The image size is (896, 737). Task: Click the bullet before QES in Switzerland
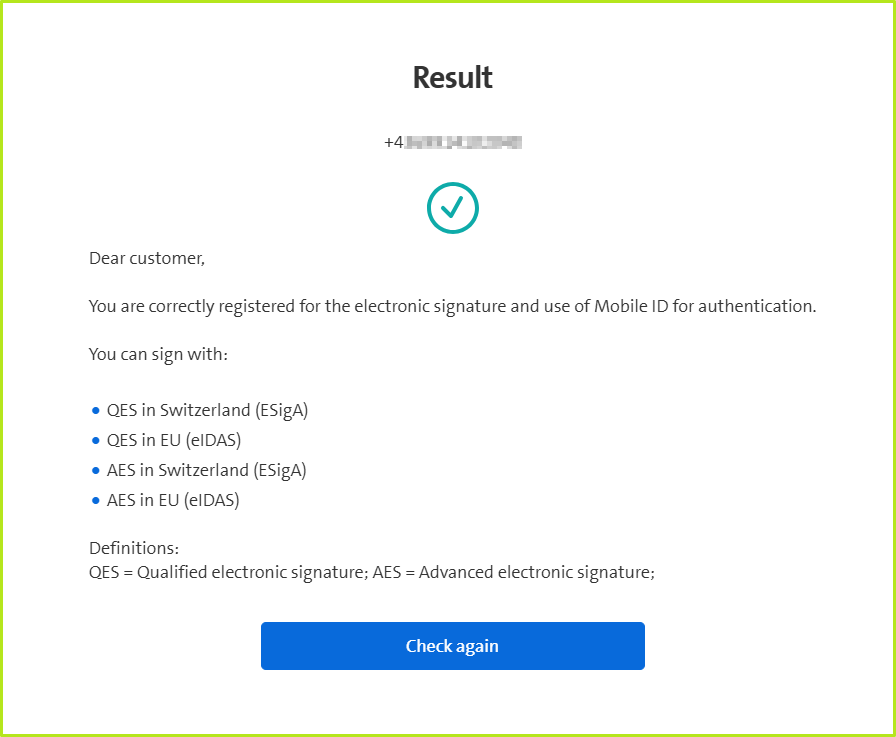(96, 410)
